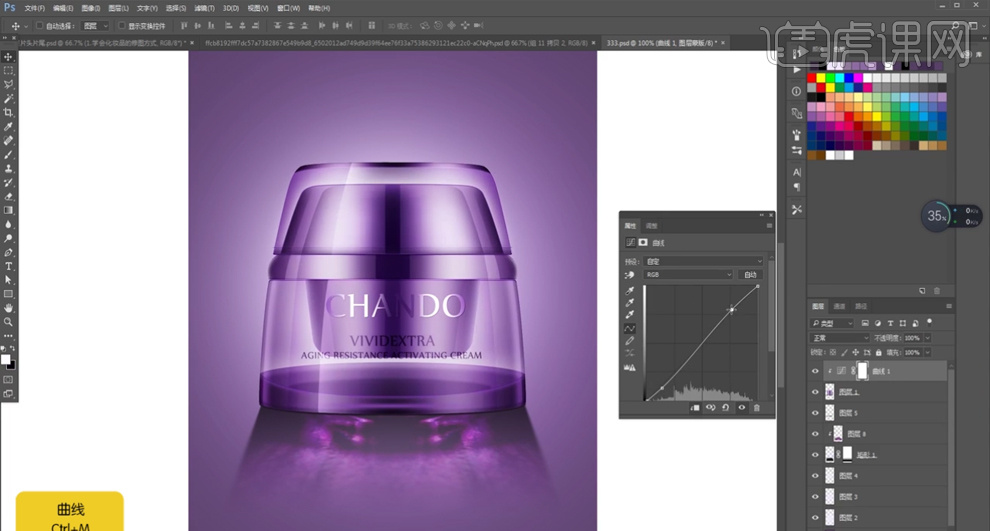990x531 pixels.
Task: Open the layer filter type dropdown
Action: (832, 323)
